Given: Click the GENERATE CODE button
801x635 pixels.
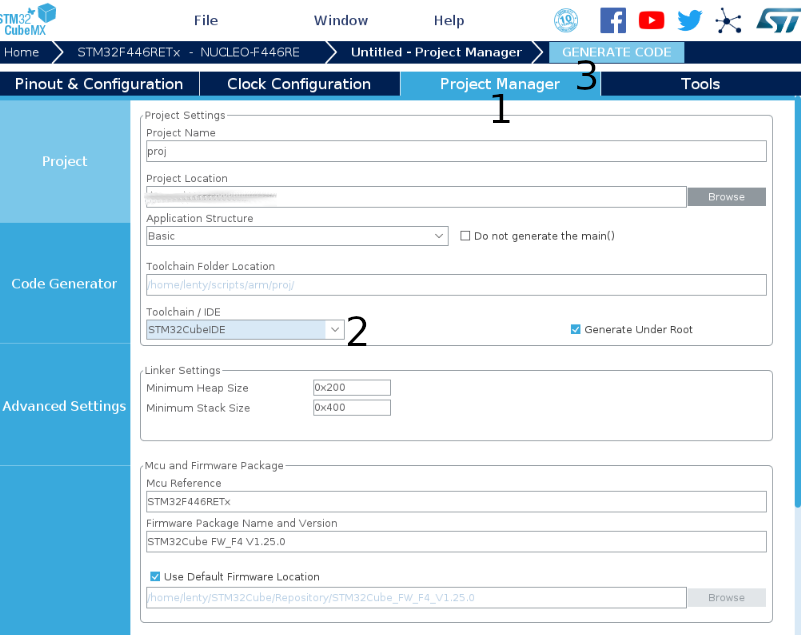Looking at the screenshot, I should (x=617, y=52).
